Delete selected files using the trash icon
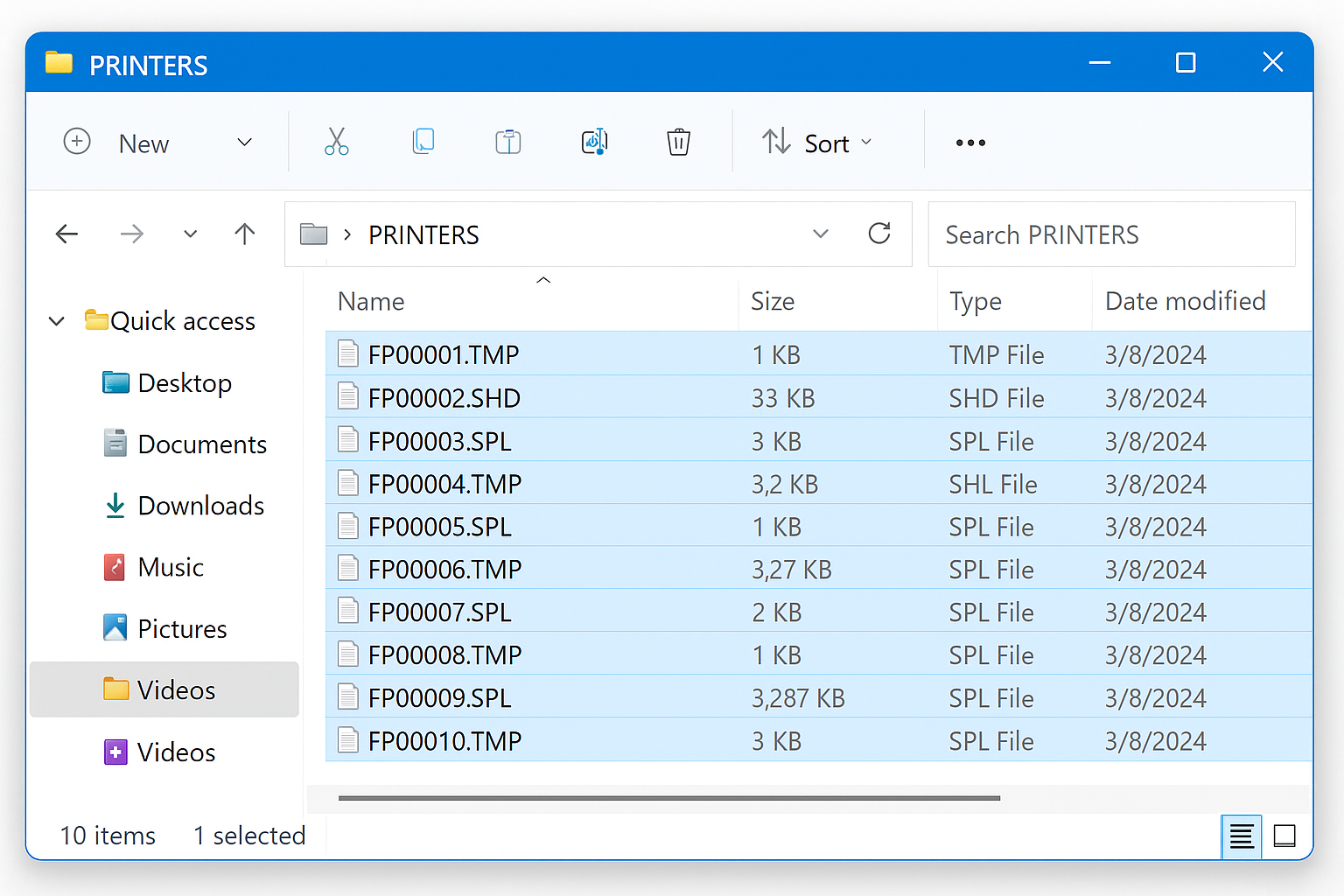 pos(678,142)
